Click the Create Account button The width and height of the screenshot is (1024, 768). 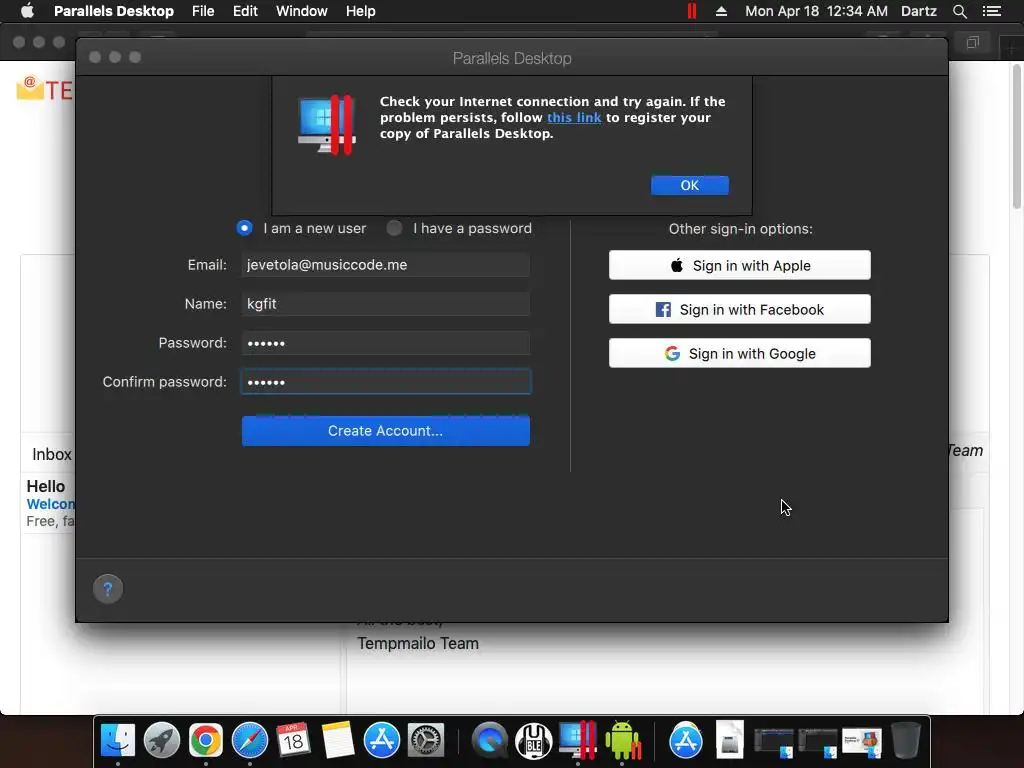click(386, 431)
